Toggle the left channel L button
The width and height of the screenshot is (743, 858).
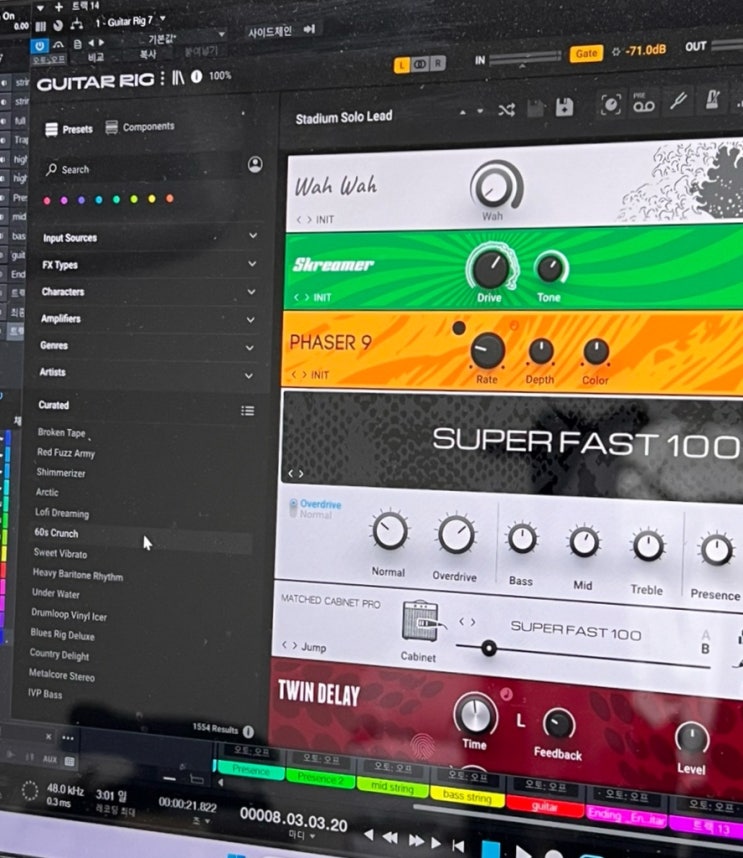tap(402, 65)
